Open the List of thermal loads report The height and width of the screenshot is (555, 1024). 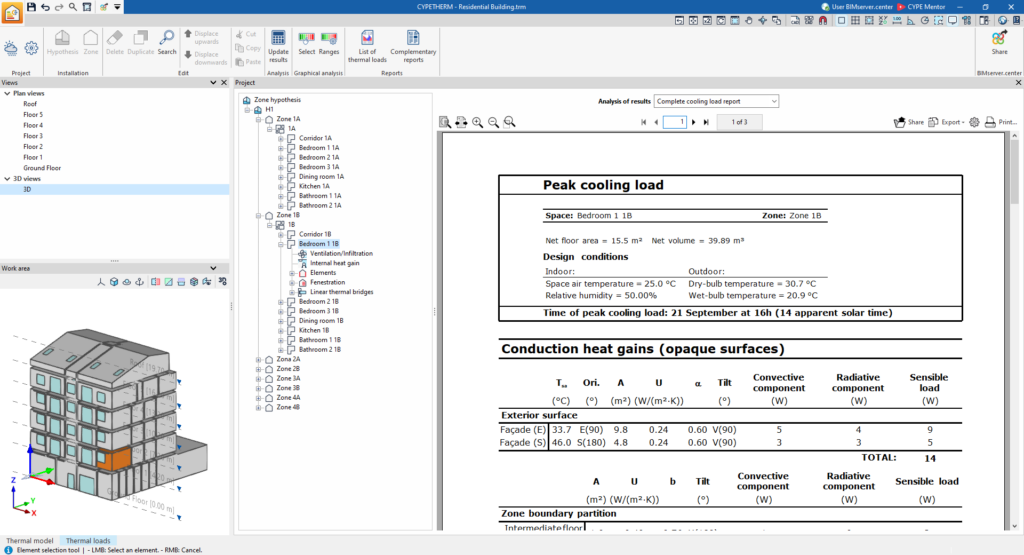[367, 46]
